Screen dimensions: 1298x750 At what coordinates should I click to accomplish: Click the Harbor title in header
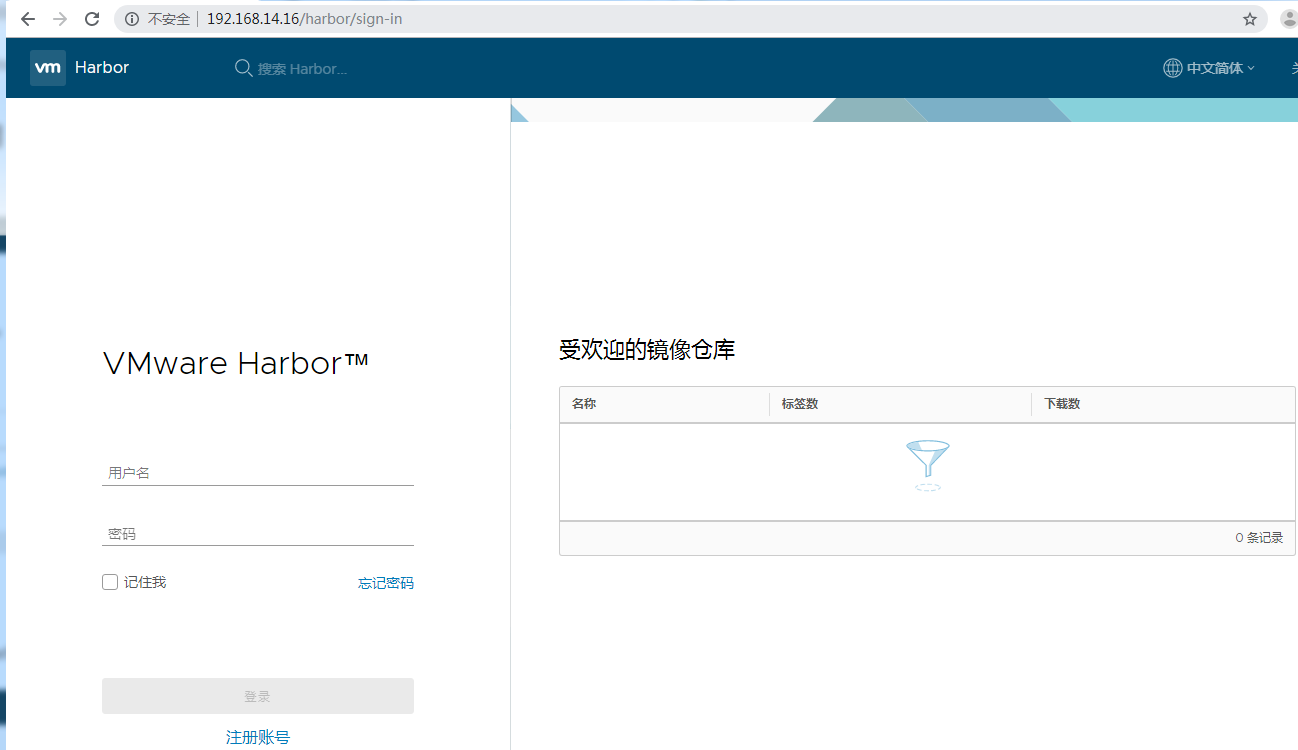tap(102, 68)
